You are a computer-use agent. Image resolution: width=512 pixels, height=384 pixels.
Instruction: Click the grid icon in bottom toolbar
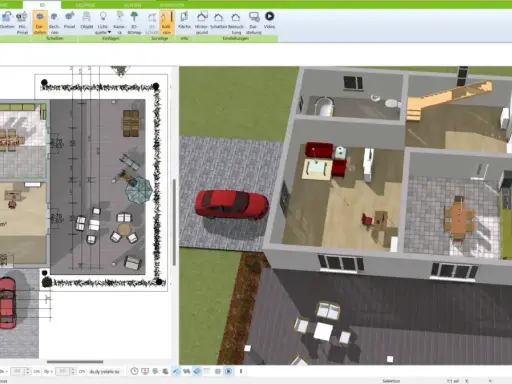click(218, 371)
